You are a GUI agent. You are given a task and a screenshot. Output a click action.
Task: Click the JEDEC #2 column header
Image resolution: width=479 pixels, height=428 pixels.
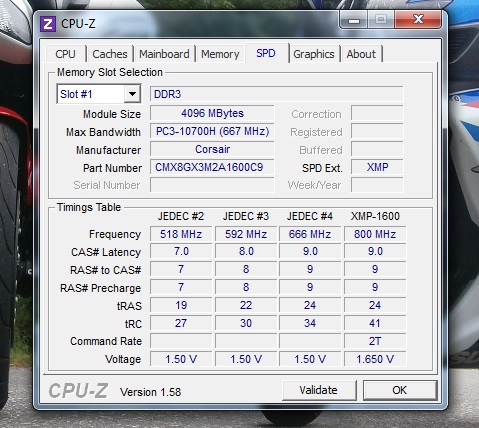click(x=181, y=216)
